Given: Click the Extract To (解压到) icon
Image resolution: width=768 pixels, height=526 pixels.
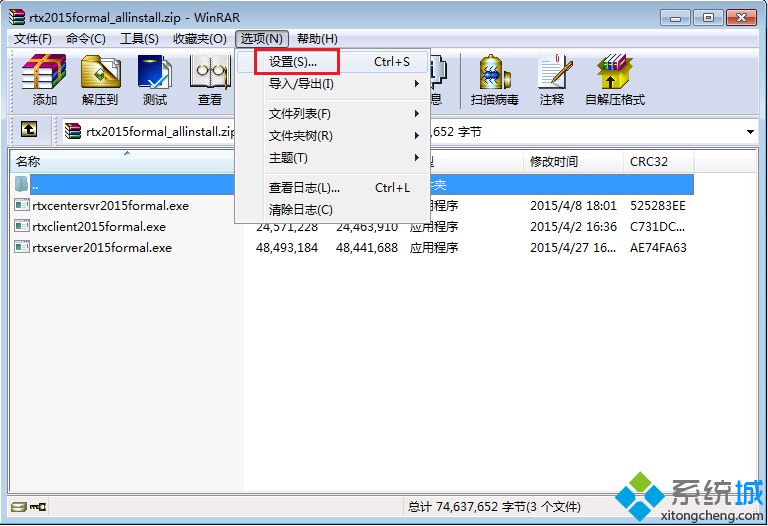Looking at the screenshot, I should (x=100, y=79).
